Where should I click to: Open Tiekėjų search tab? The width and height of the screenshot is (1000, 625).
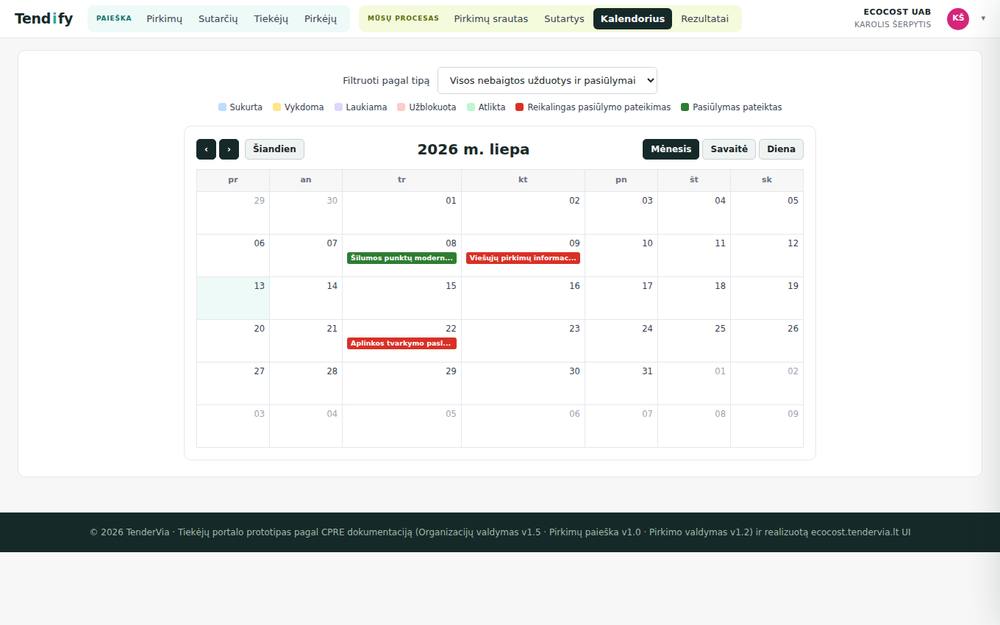[271, 18]
